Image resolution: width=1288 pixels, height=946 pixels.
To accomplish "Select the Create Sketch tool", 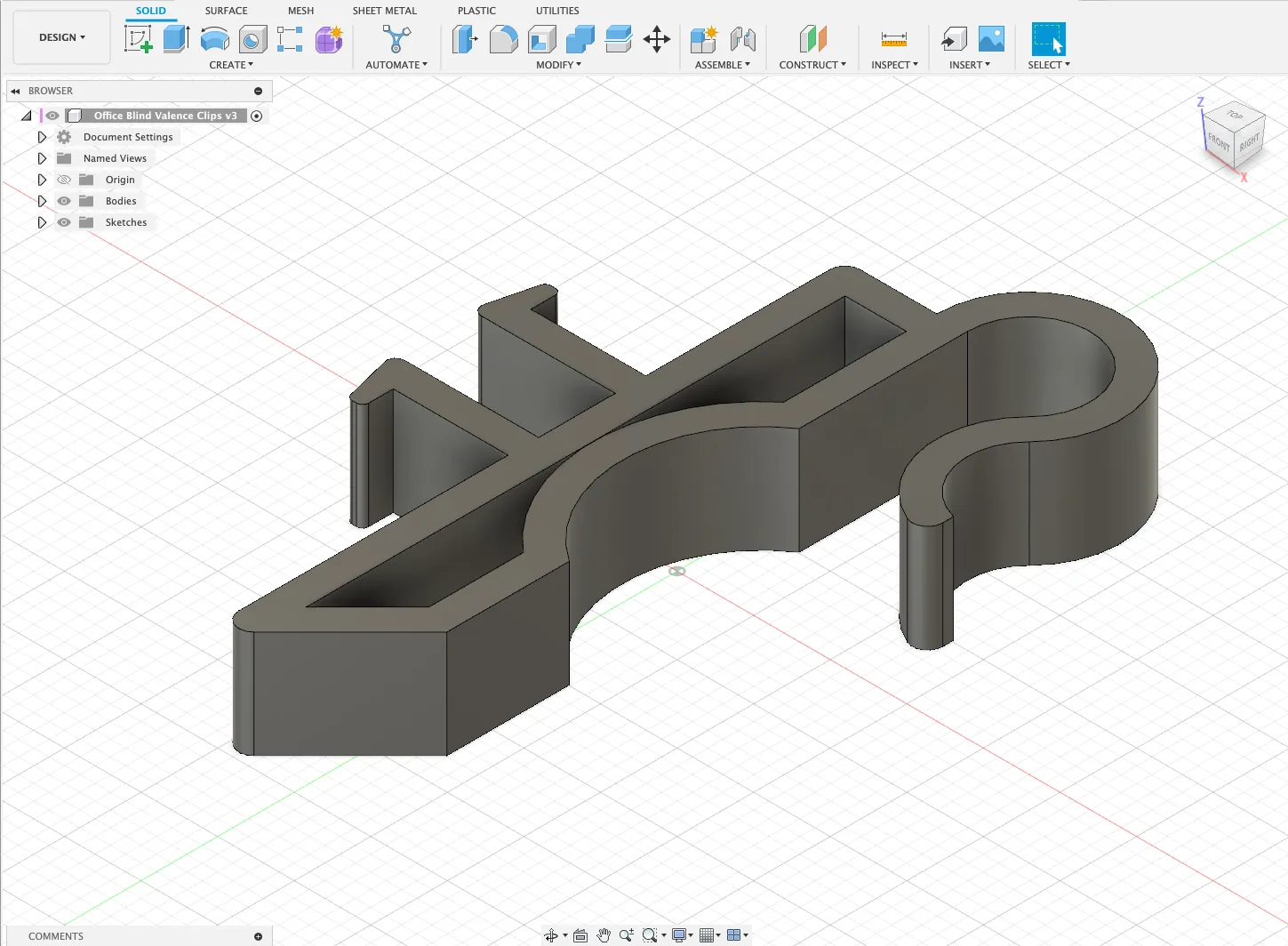I will [x=138, y=39].
